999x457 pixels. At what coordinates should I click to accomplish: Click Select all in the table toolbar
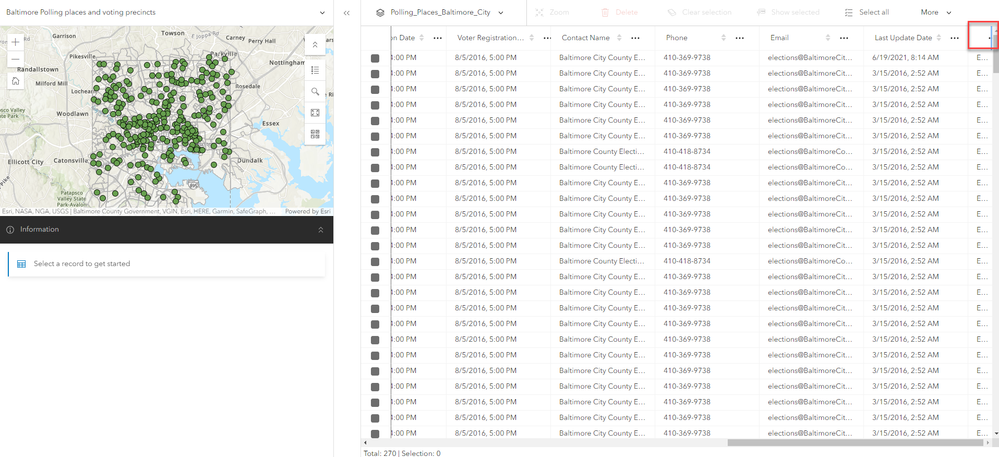866,12
